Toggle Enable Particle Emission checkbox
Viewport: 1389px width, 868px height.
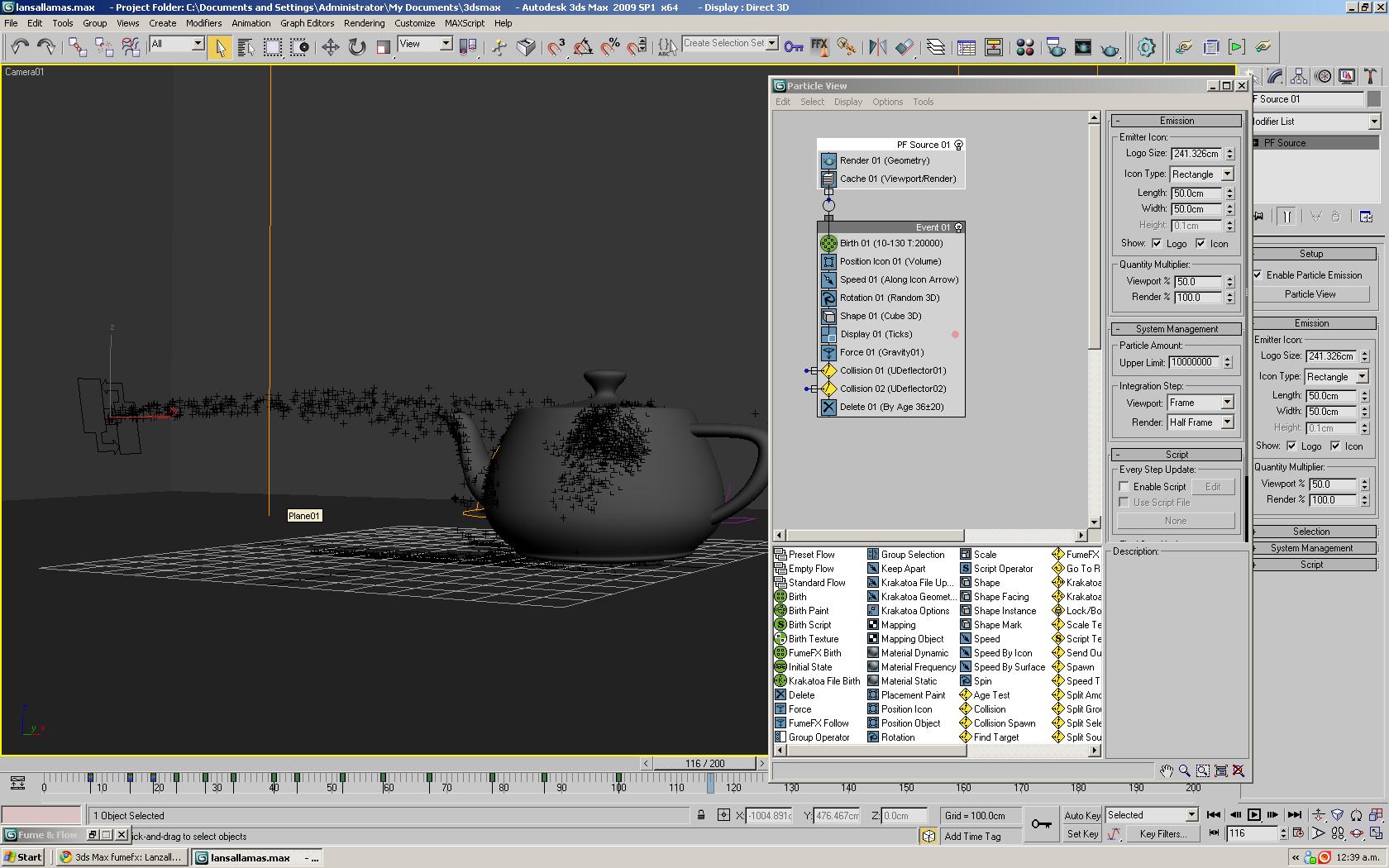[1258, 275]
